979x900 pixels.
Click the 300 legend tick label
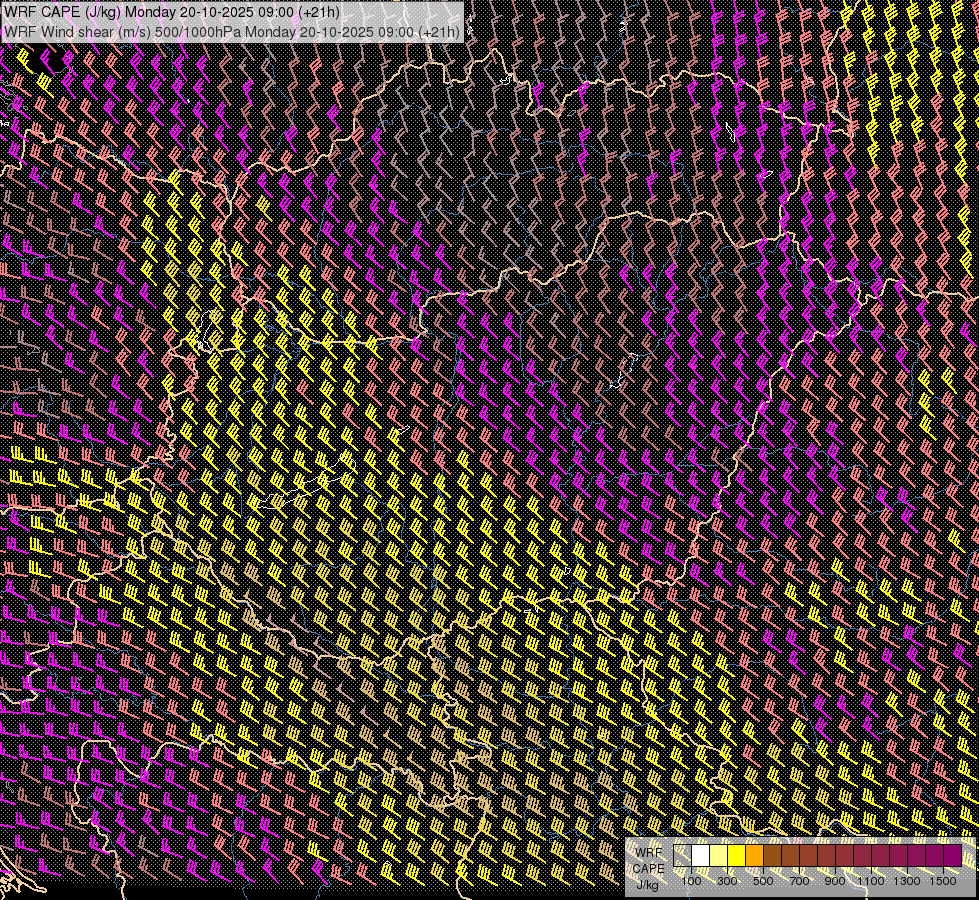727,881
